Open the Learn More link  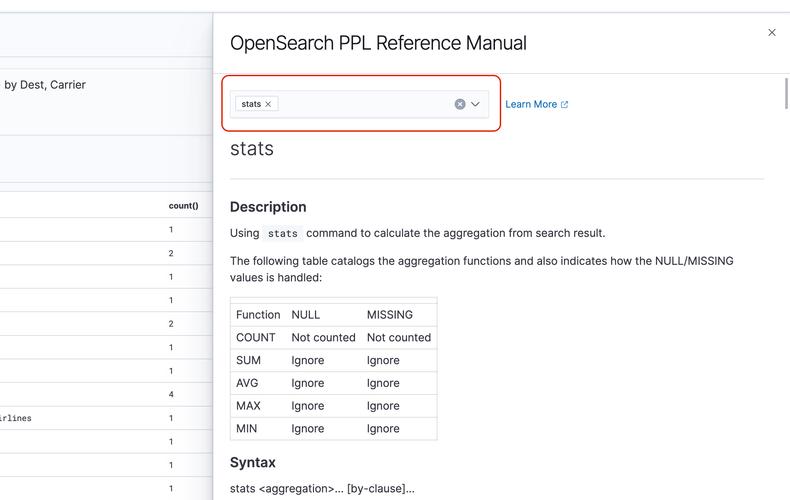(x=531, y=104)
